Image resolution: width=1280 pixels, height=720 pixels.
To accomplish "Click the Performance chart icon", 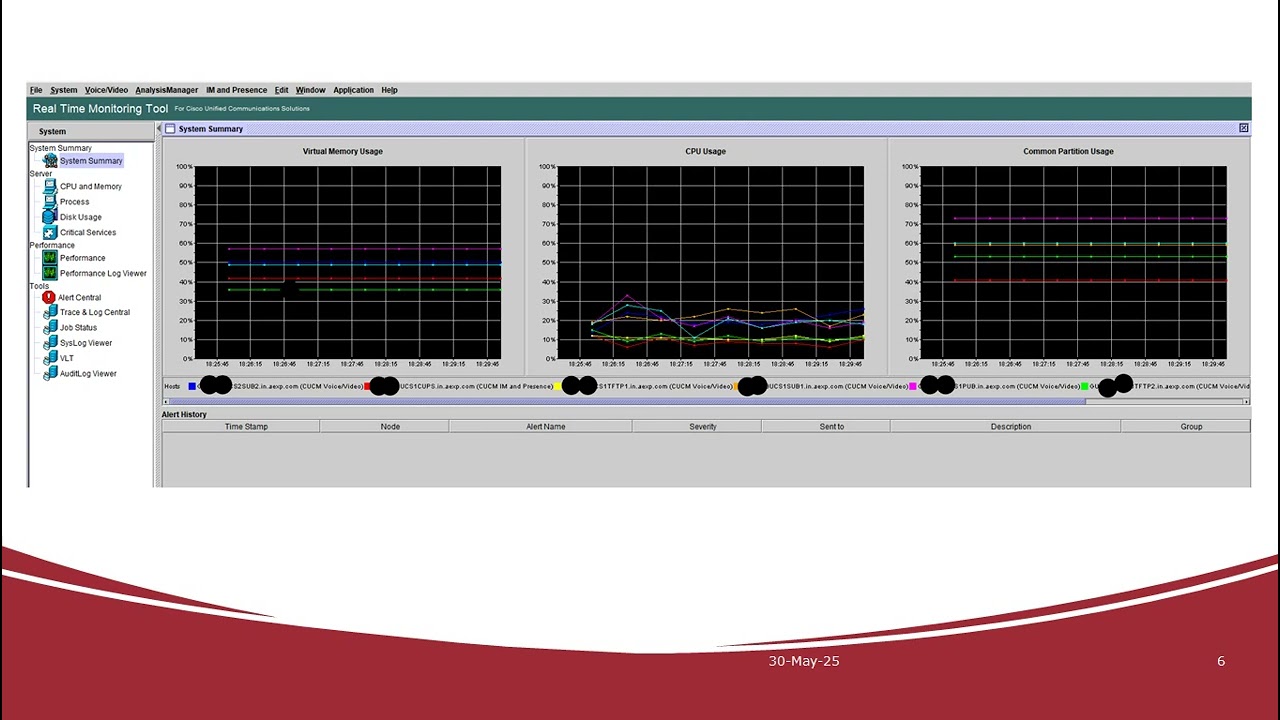I will tap(50, 258).
